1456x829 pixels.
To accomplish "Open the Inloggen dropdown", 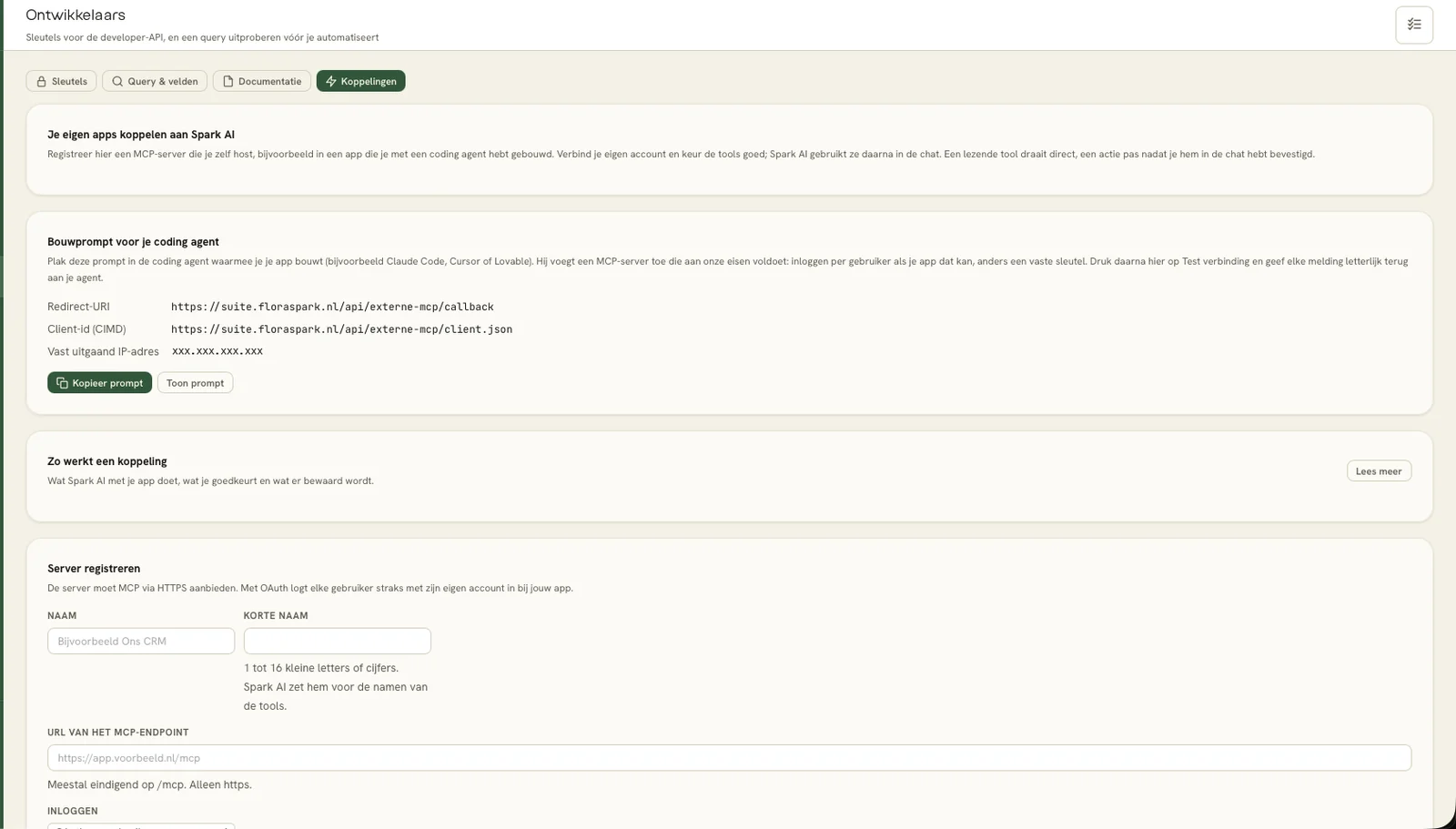I will (141, 825).
